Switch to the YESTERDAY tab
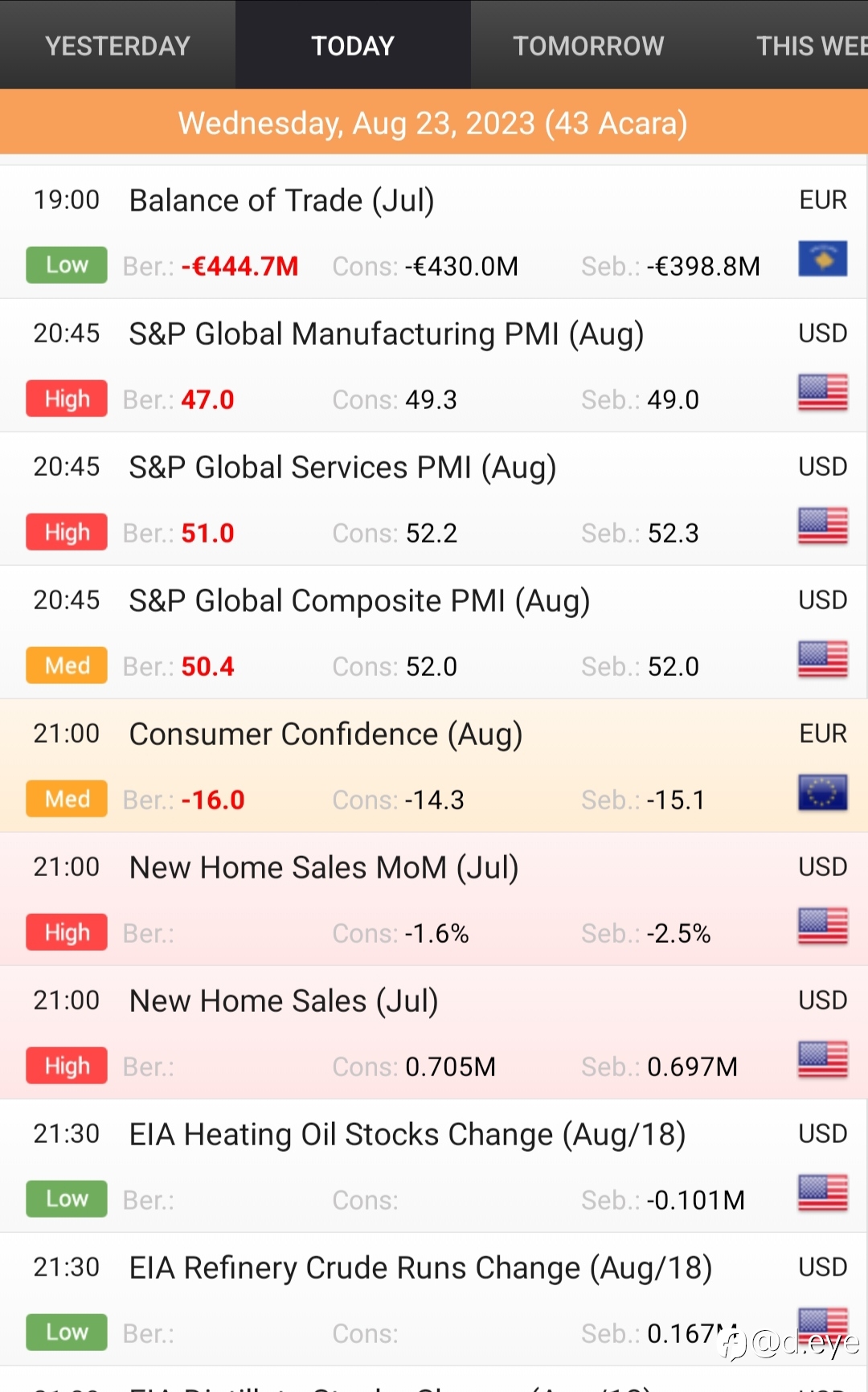 117,46
